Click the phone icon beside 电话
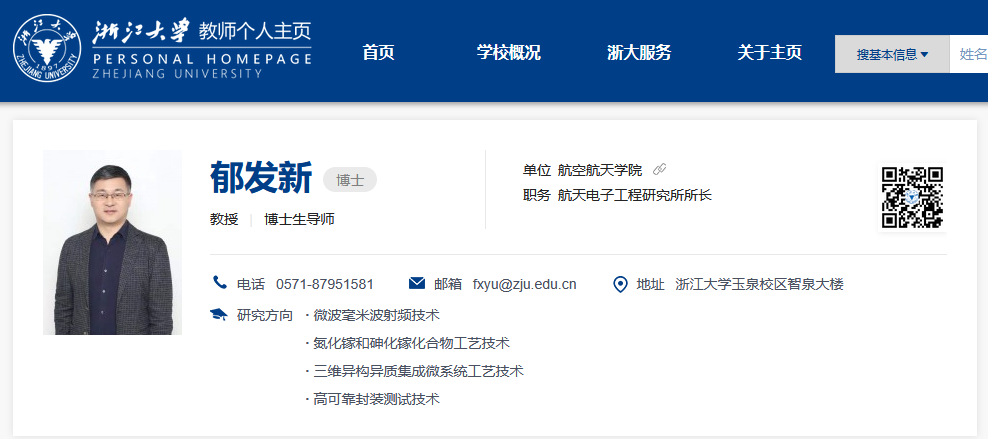Viewport: 988px width, 439px height. [x=219, y=283]
